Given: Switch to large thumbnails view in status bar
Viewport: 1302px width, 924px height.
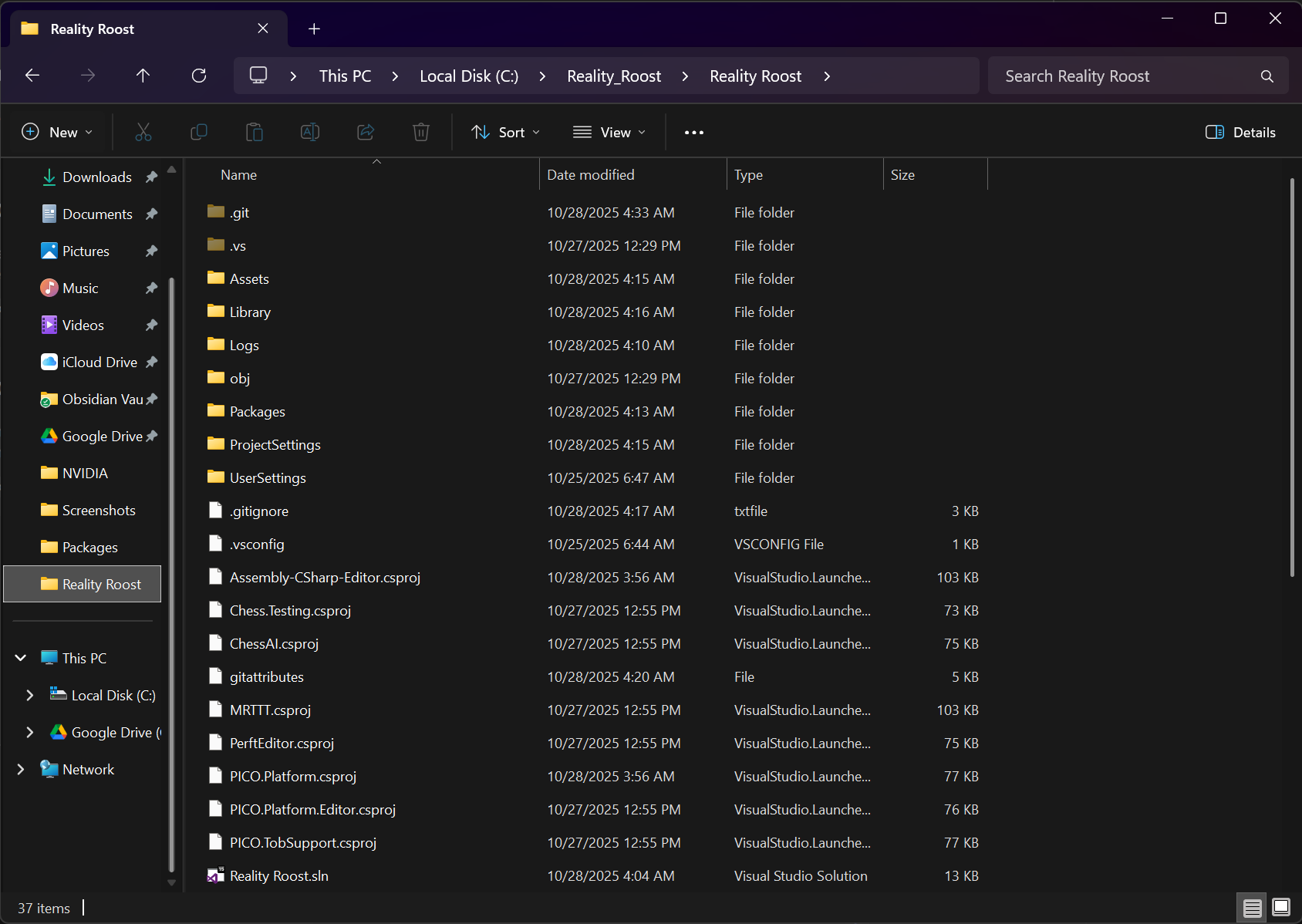Looking at the screenshot, I should coord(1281,908).
